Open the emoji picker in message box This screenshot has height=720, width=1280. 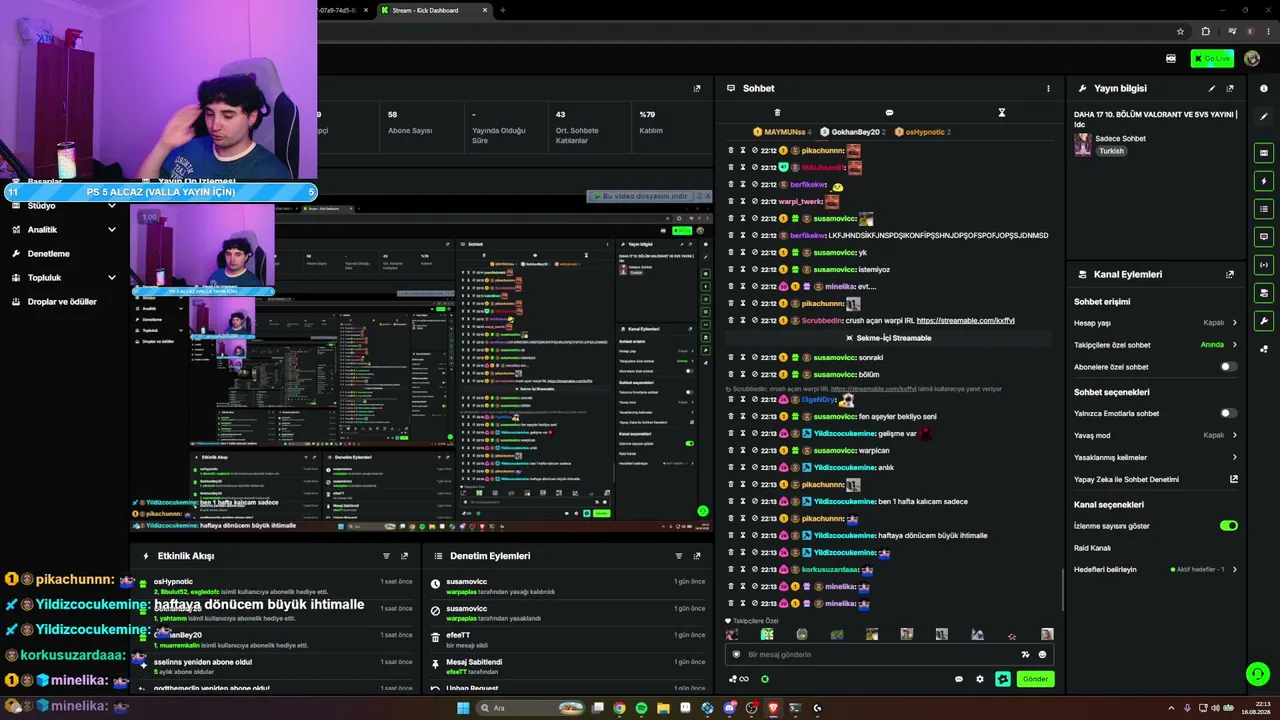(x=1042, y=655)
